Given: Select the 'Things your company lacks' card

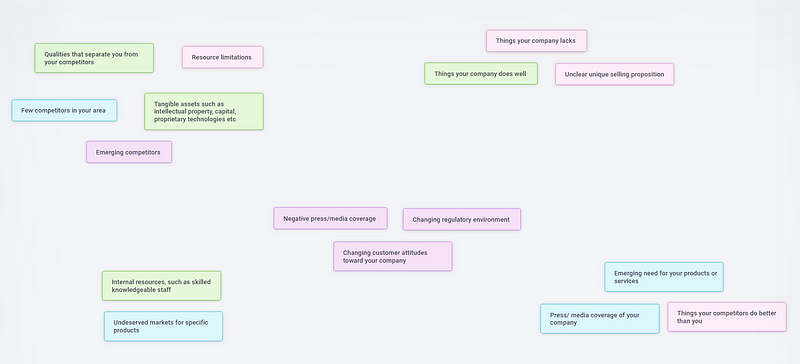Looking at the screenshot, I should tap(536, 41).
